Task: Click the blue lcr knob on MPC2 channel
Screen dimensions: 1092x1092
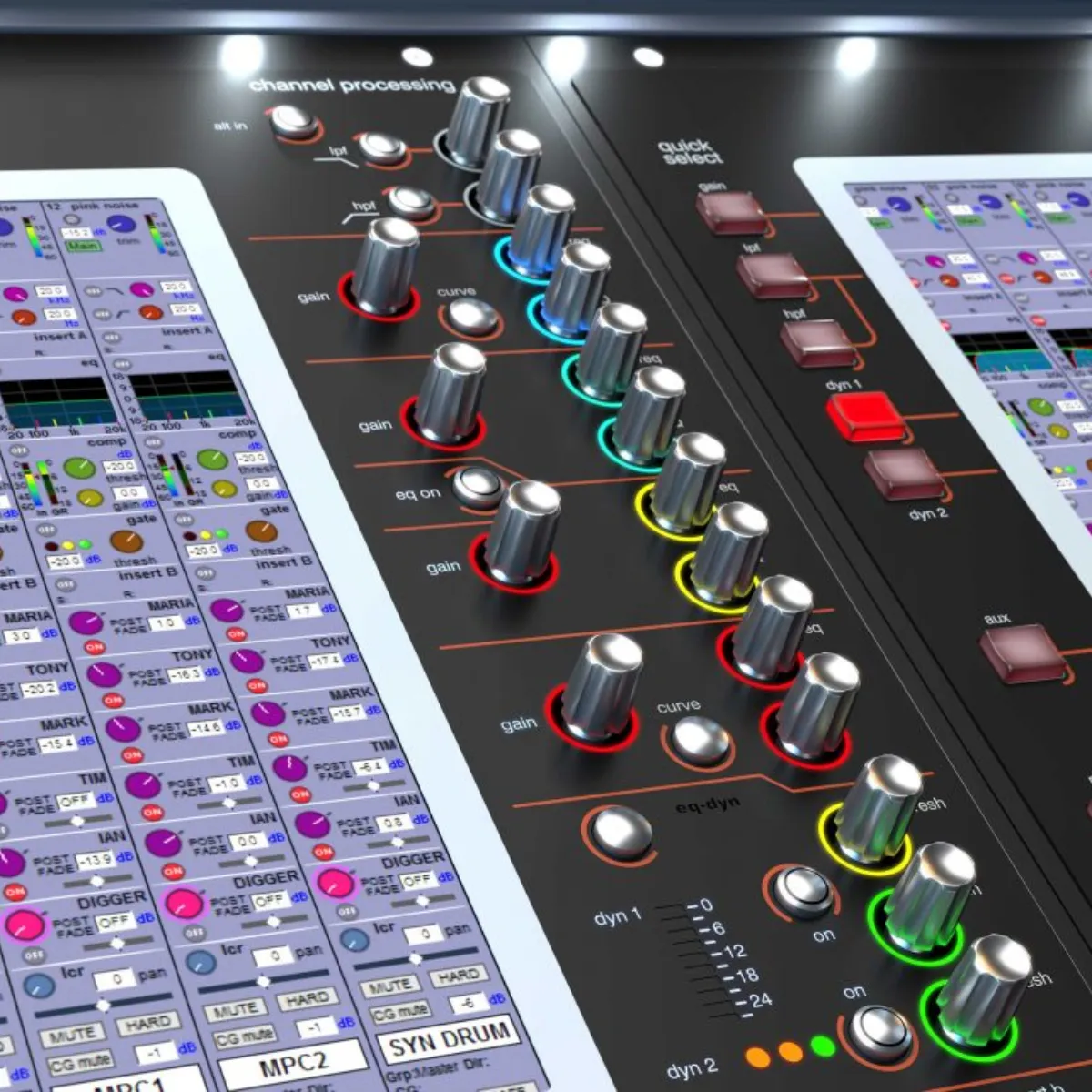Action: 200,962
